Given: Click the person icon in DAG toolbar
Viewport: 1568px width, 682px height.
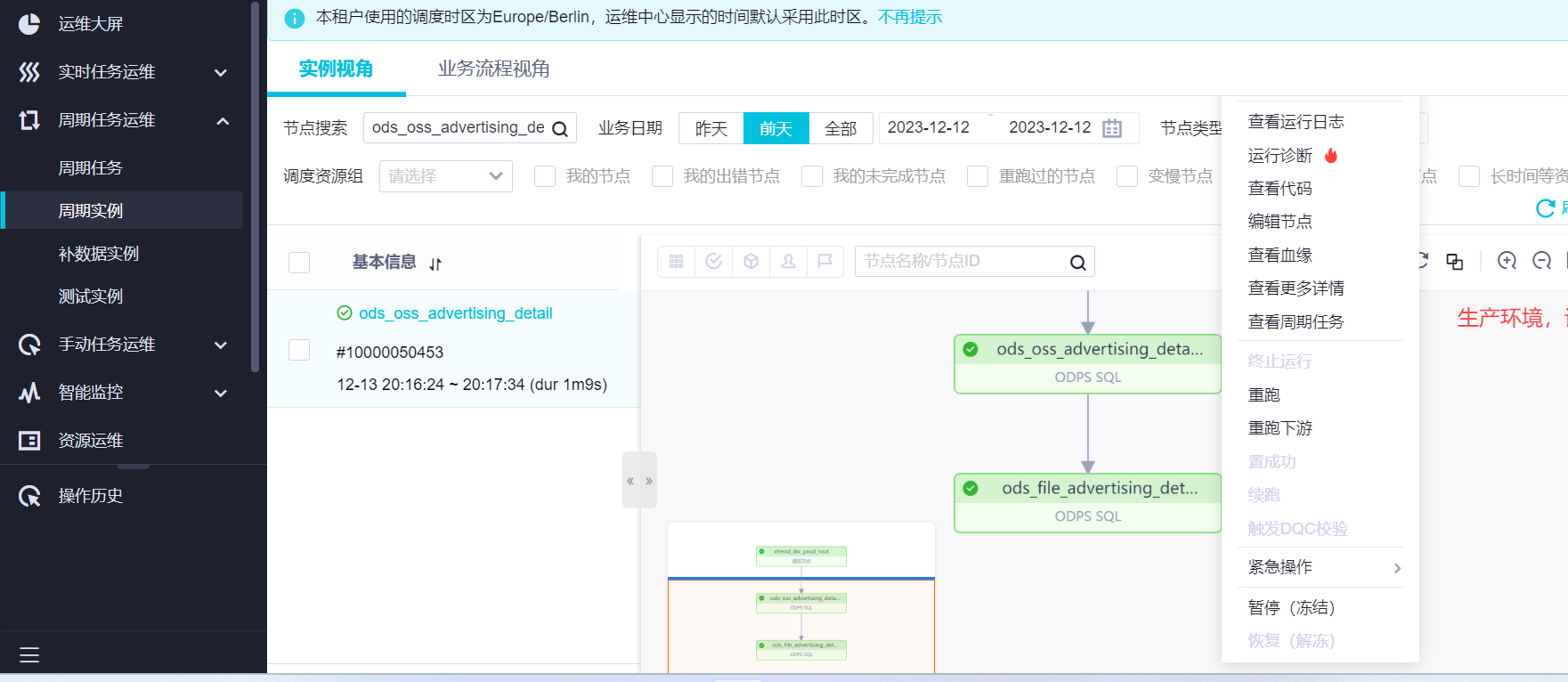Looking at the screenshot, I should (x=788, y=262).
